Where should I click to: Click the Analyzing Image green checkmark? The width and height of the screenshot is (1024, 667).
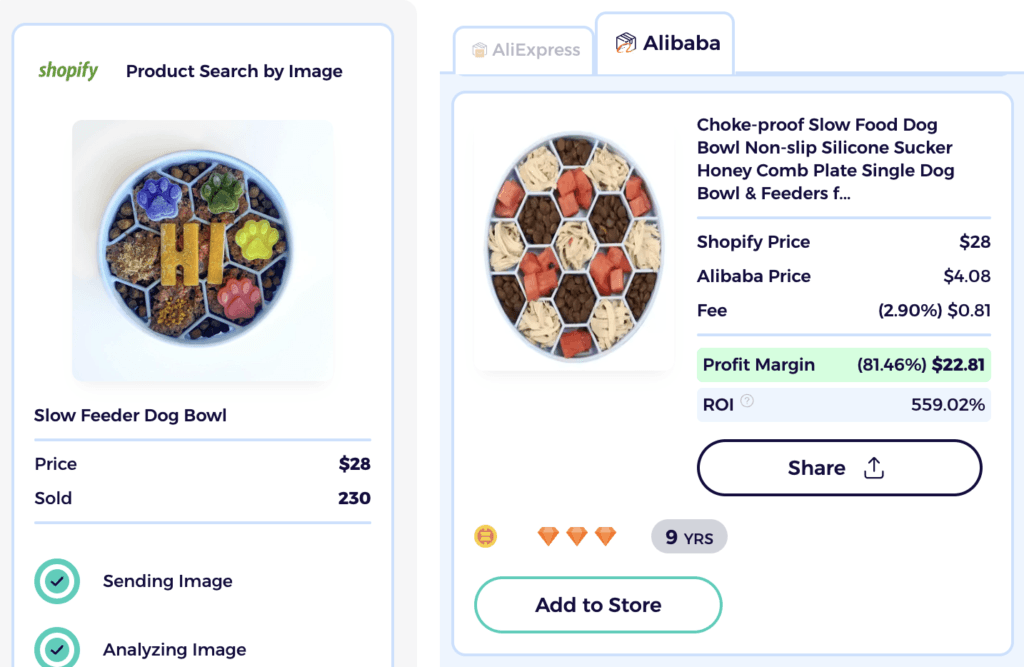(56, 649)
